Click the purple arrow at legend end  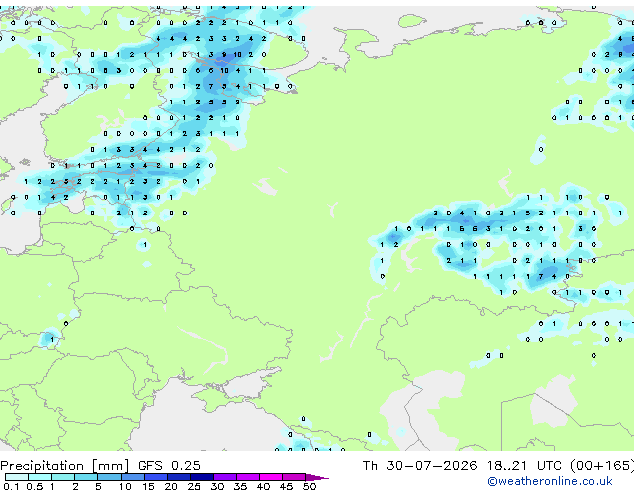coord(317,477)
